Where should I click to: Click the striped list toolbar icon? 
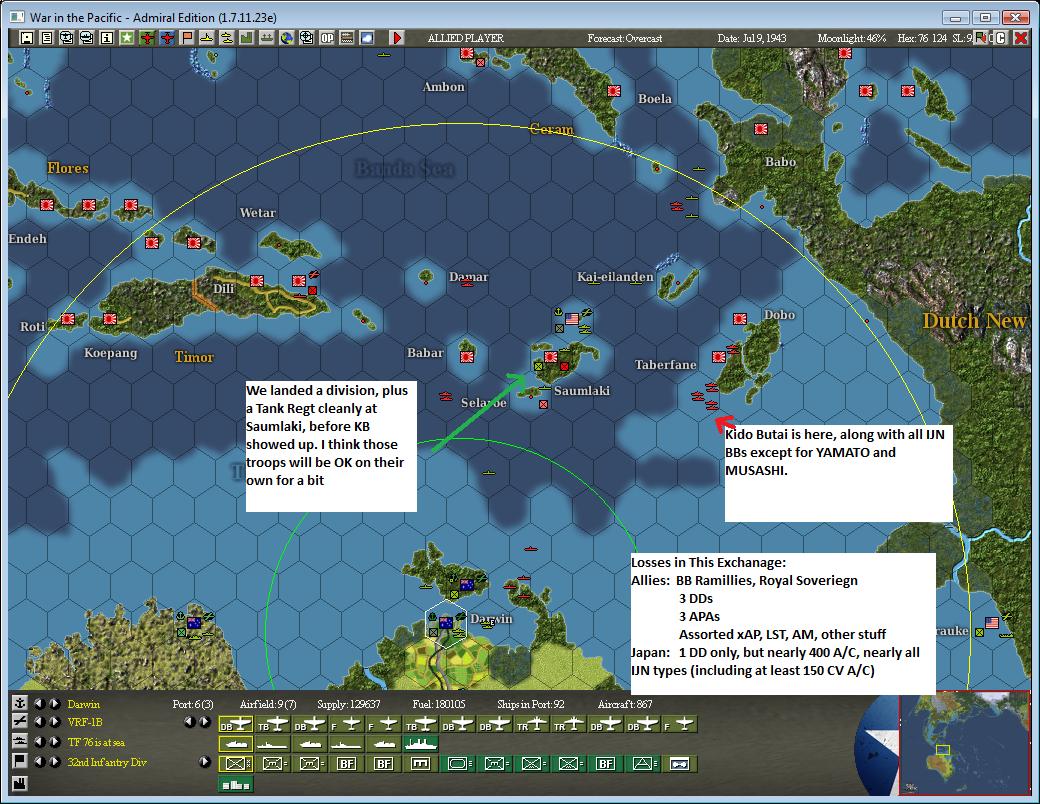[x=347, y=38]
